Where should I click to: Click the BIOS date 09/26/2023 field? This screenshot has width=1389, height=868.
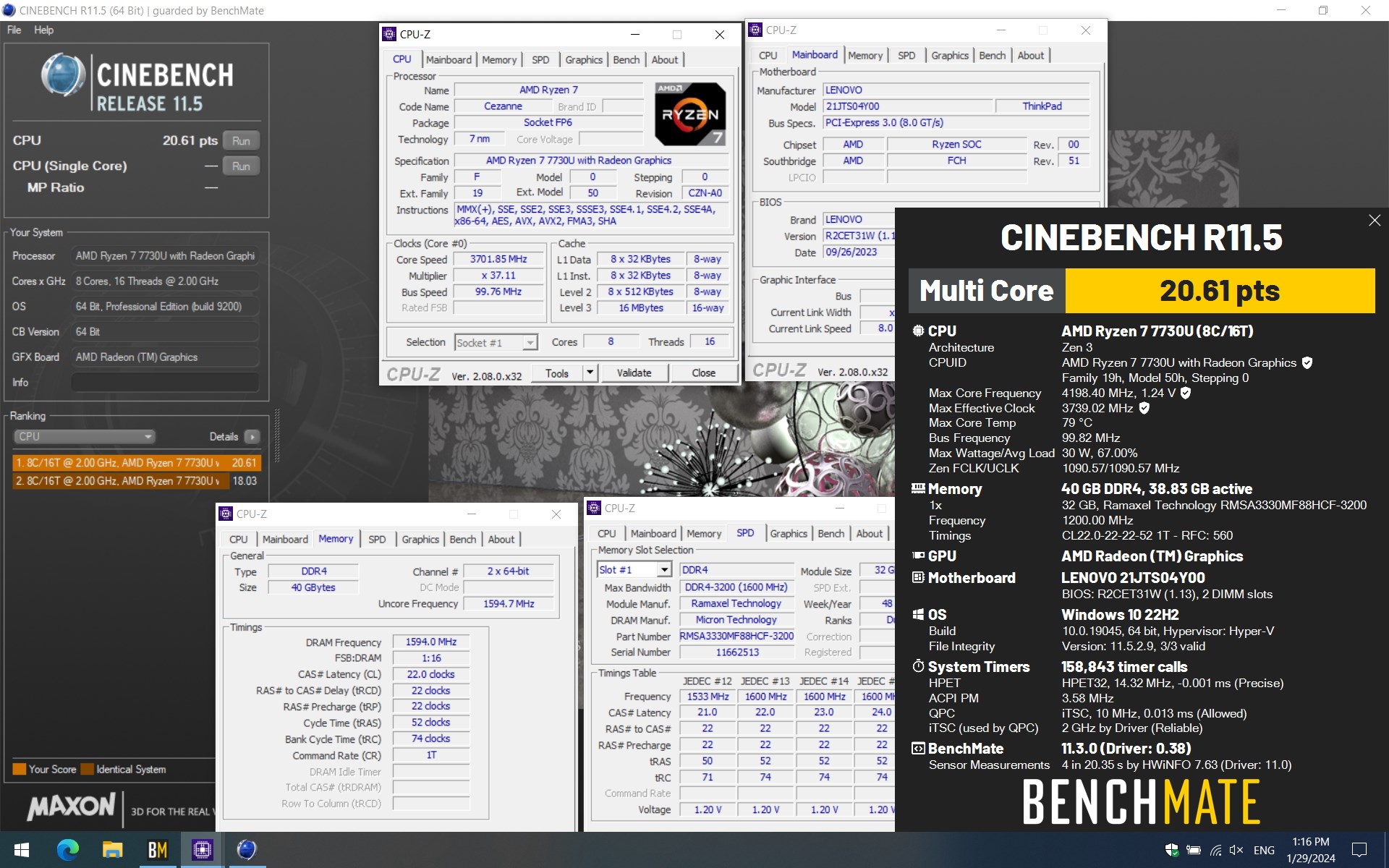point(859,252)
